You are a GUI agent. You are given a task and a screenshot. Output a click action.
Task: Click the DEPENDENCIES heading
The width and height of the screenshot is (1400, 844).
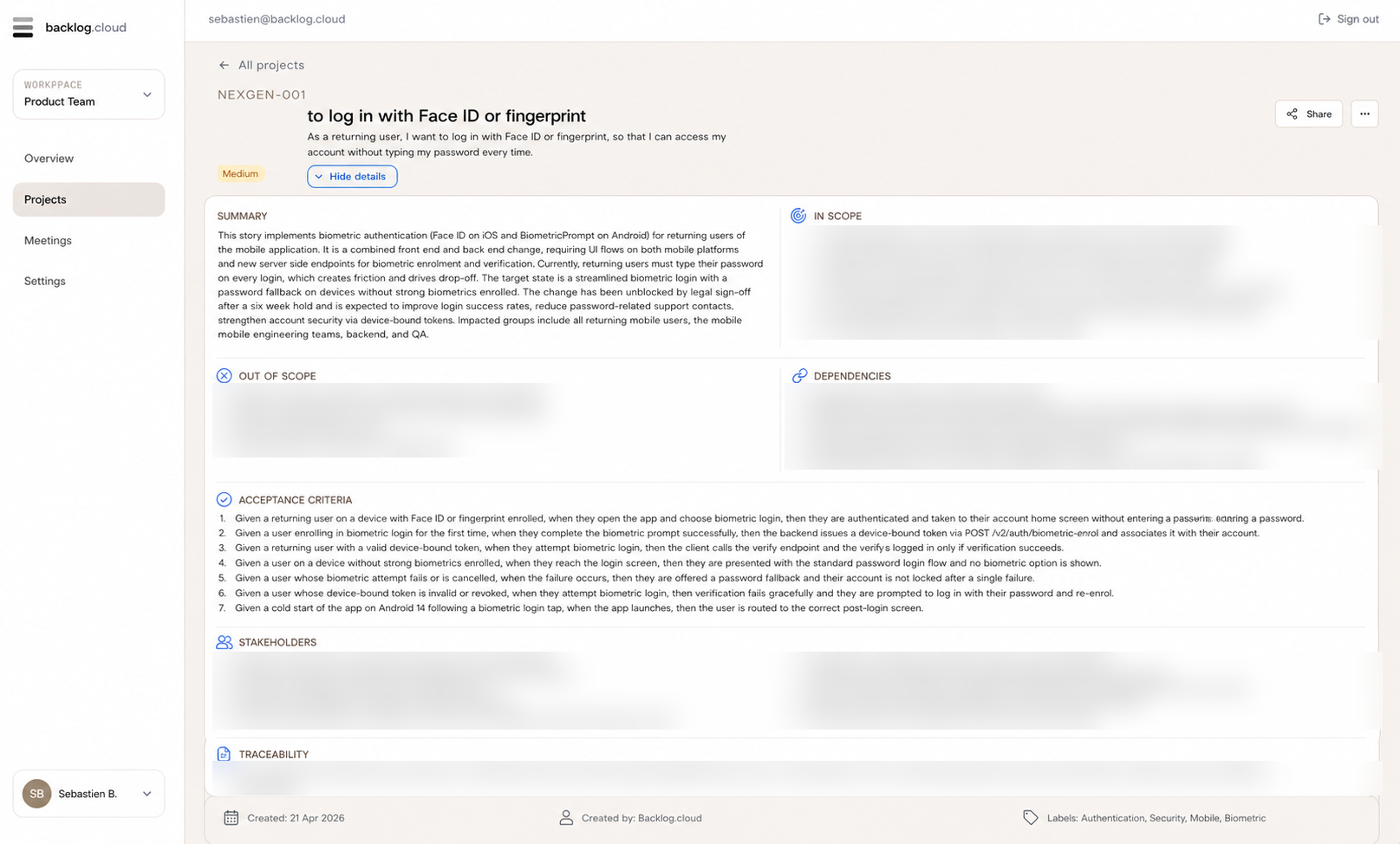pyautogui.click(x=852, y=376)
